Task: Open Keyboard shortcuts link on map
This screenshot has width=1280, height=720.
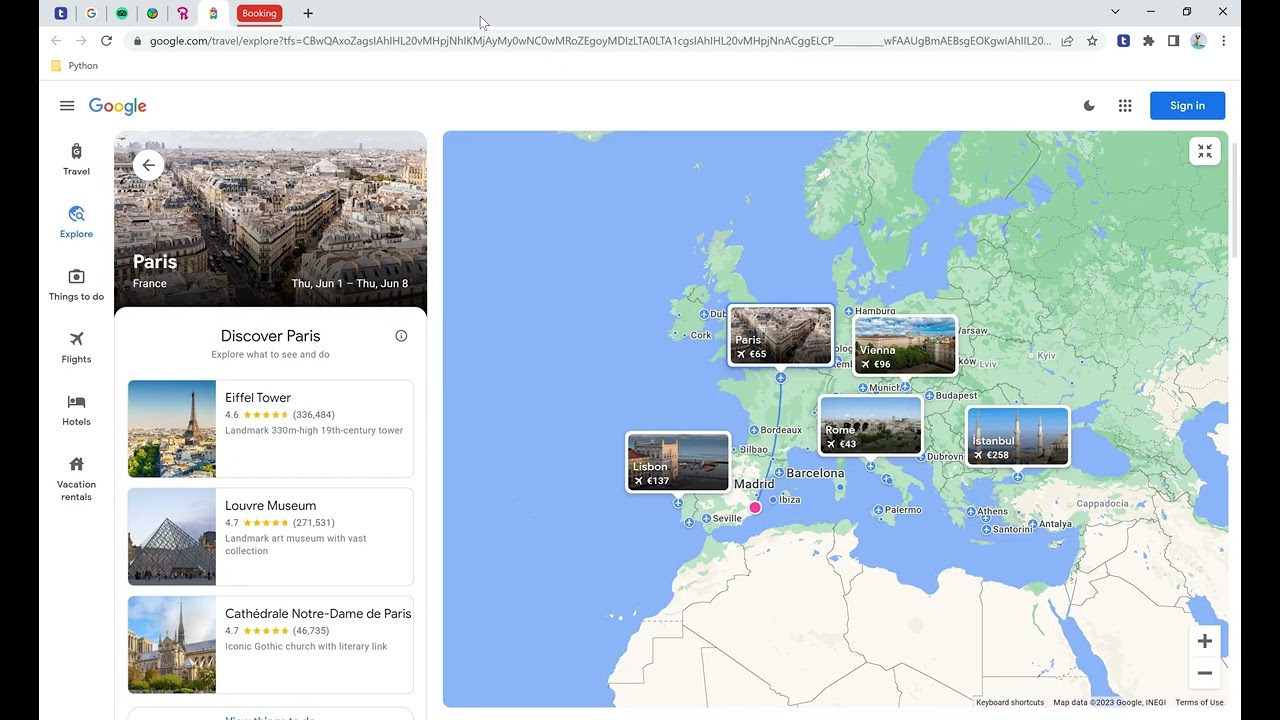Action: [1010, 703]
